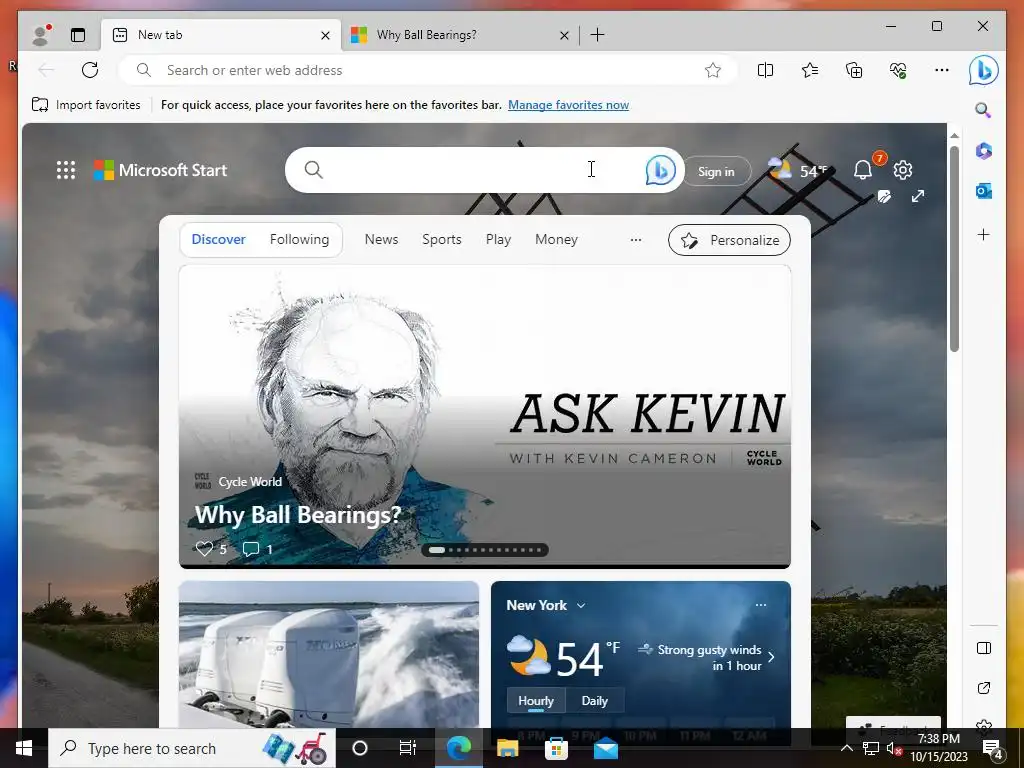This screenshot has height=768, width=1024.
Task: Click the Sign in button
Action: coord(716,172)
